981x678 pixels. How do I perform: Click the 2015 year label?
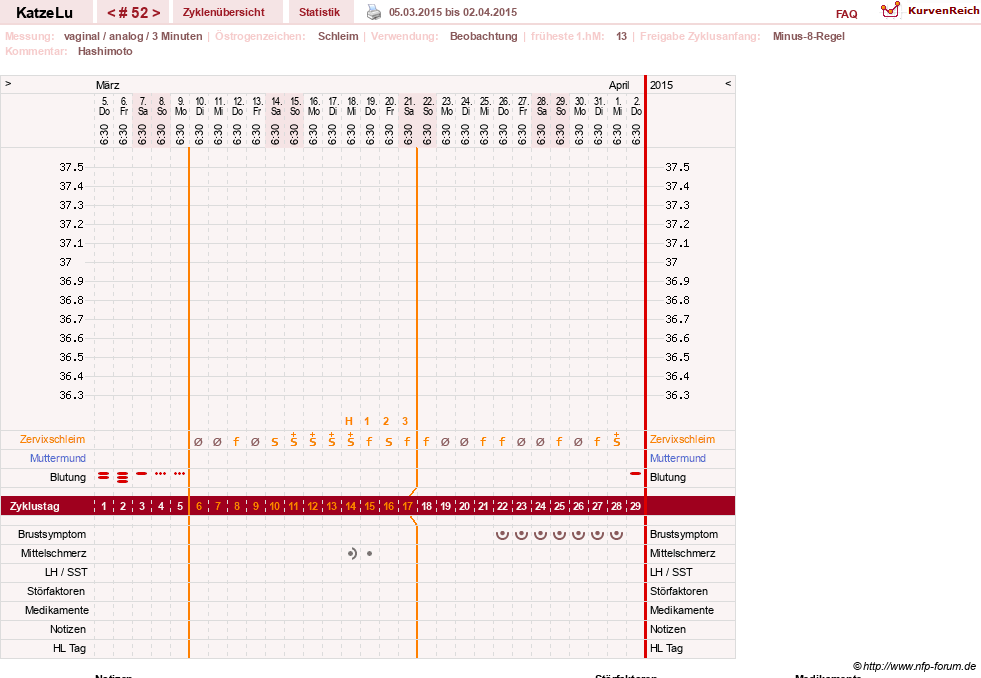(x=661, y=85)
